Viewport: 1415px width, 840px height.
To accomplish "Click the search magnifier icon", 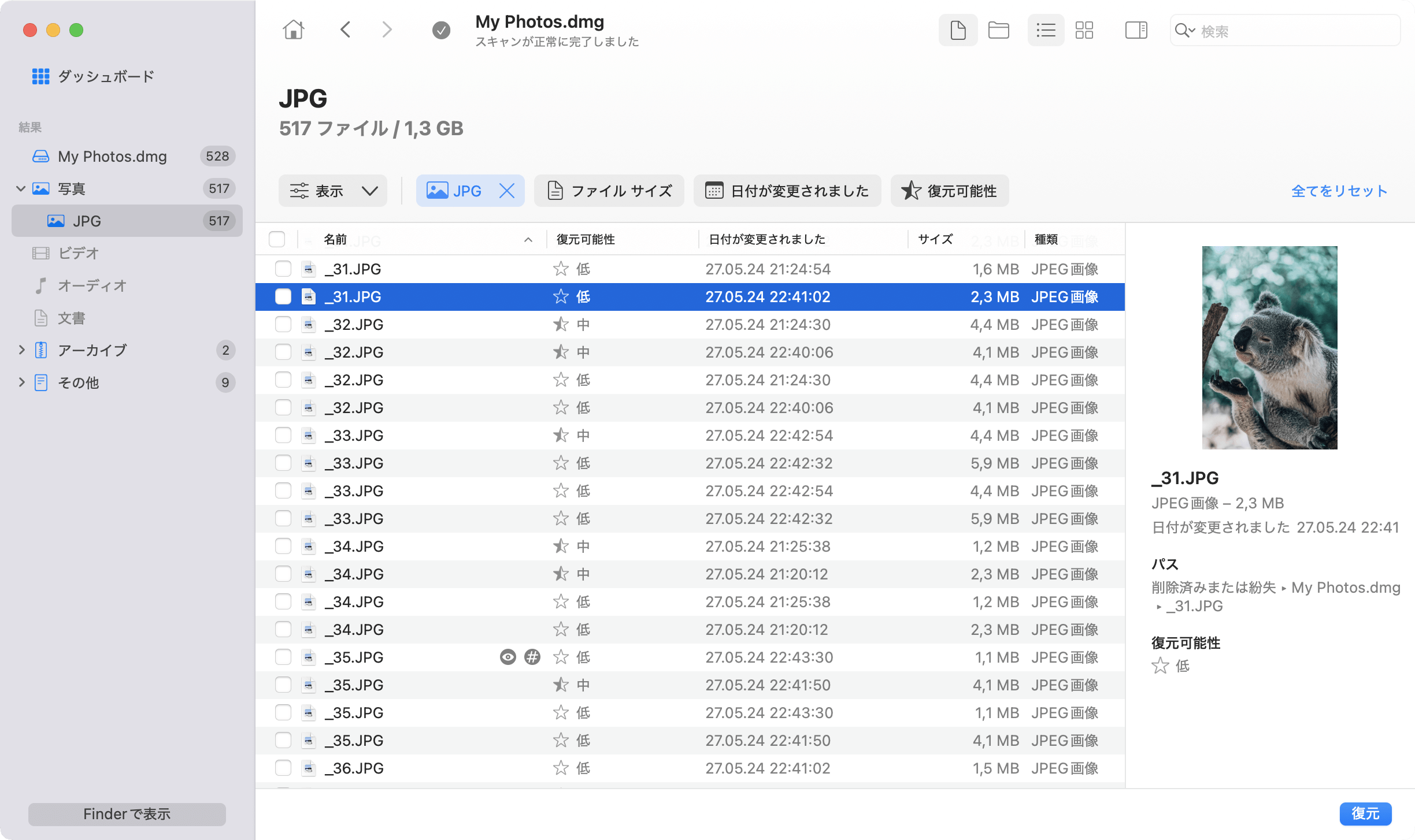I will pyautogui.click(x=1181, y=31).
